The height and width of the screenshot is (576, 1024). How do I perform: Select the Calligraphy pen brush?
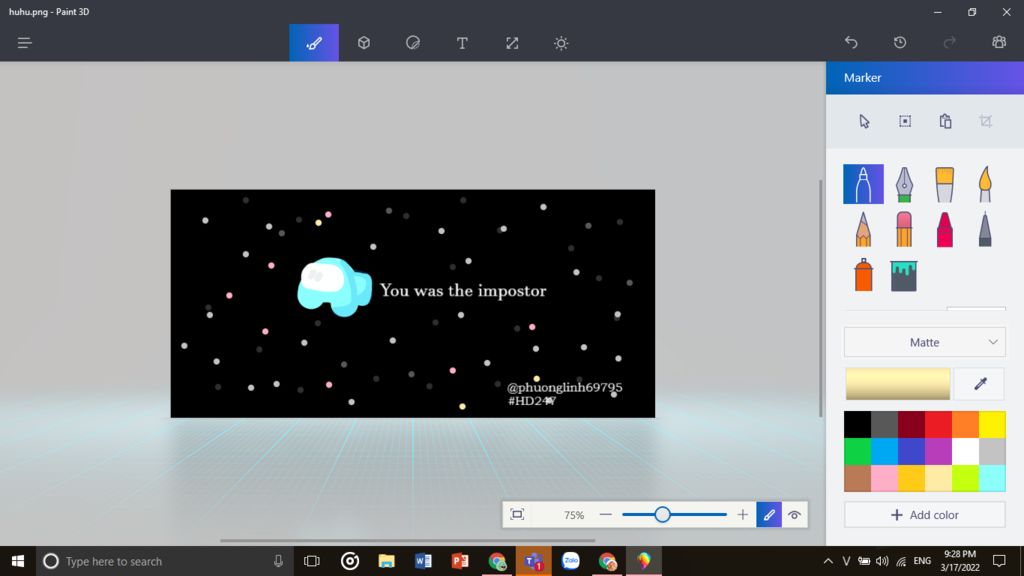904,184
